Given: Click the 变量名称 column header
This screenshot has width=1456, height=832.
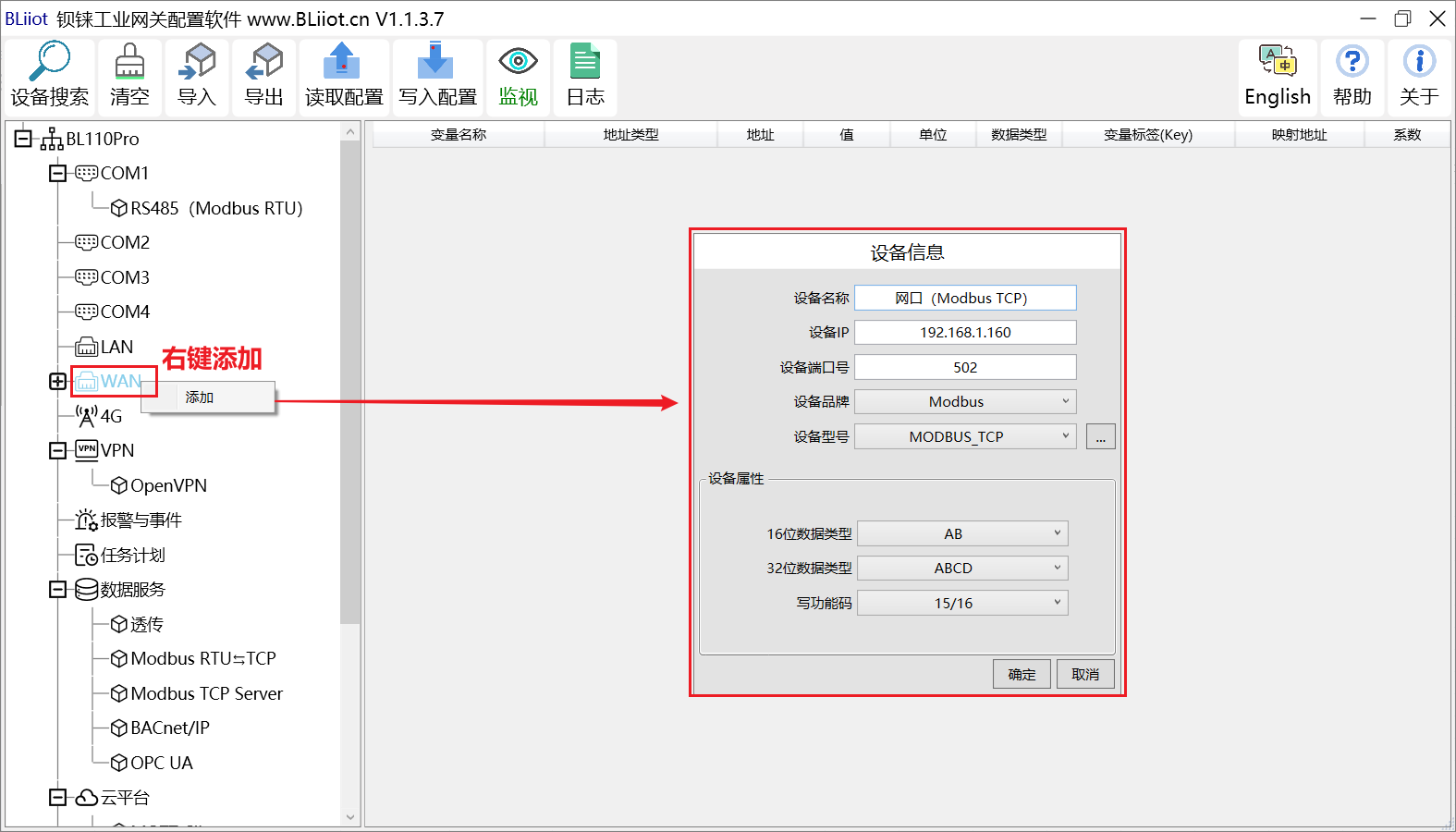Looking at the screenshot, I should pos(459,135).
